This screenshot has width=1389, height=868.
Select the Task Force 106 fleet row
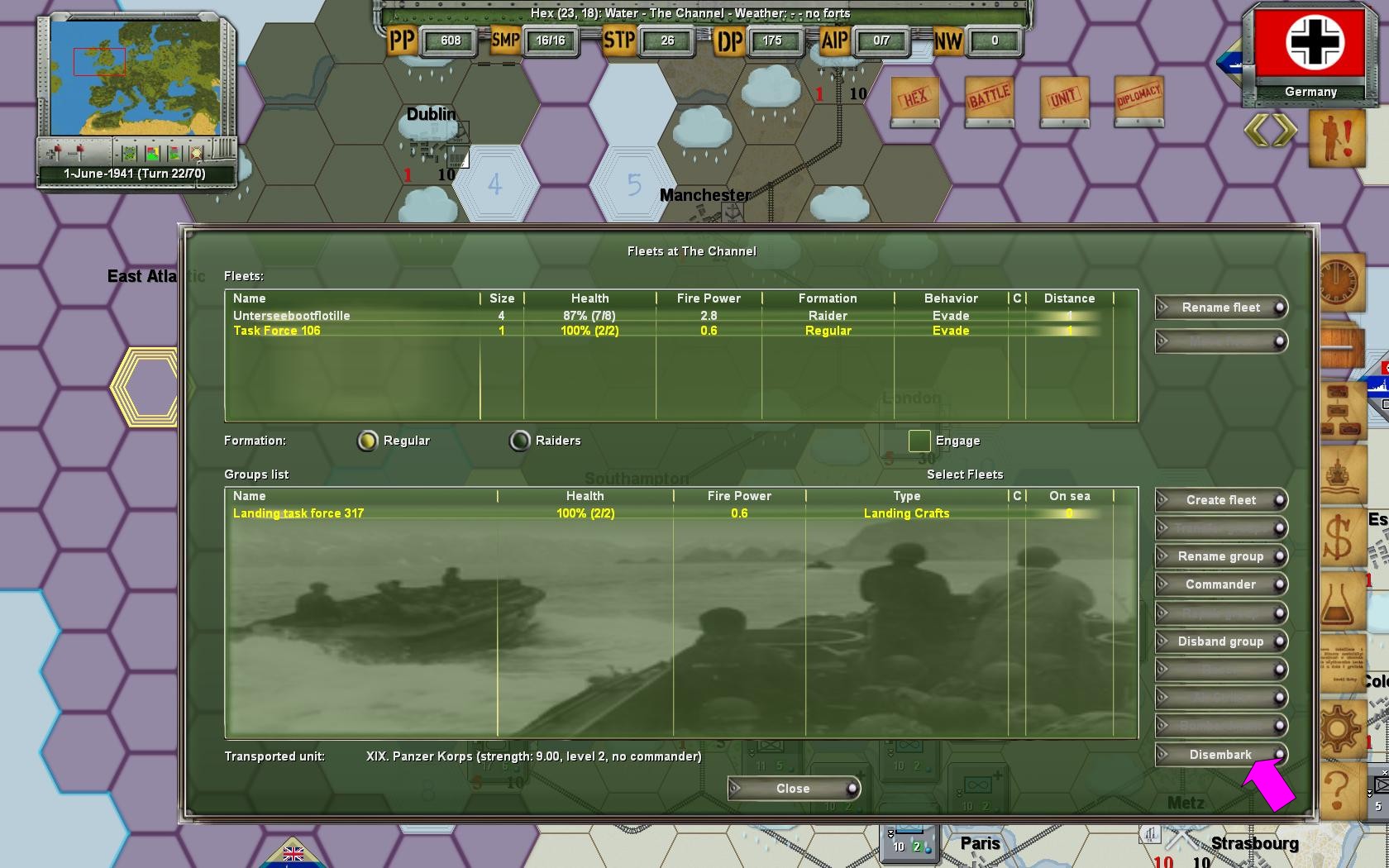tap(681, 331)
